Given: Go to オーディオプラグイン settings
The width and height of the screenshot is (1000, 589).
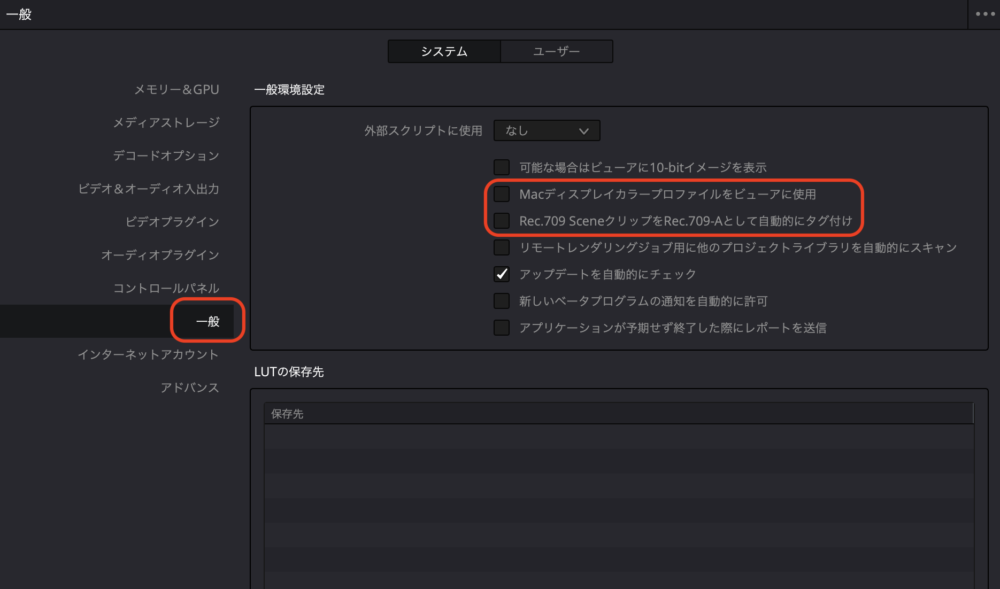Looking at the screenshot, I should tap(160, 255).
